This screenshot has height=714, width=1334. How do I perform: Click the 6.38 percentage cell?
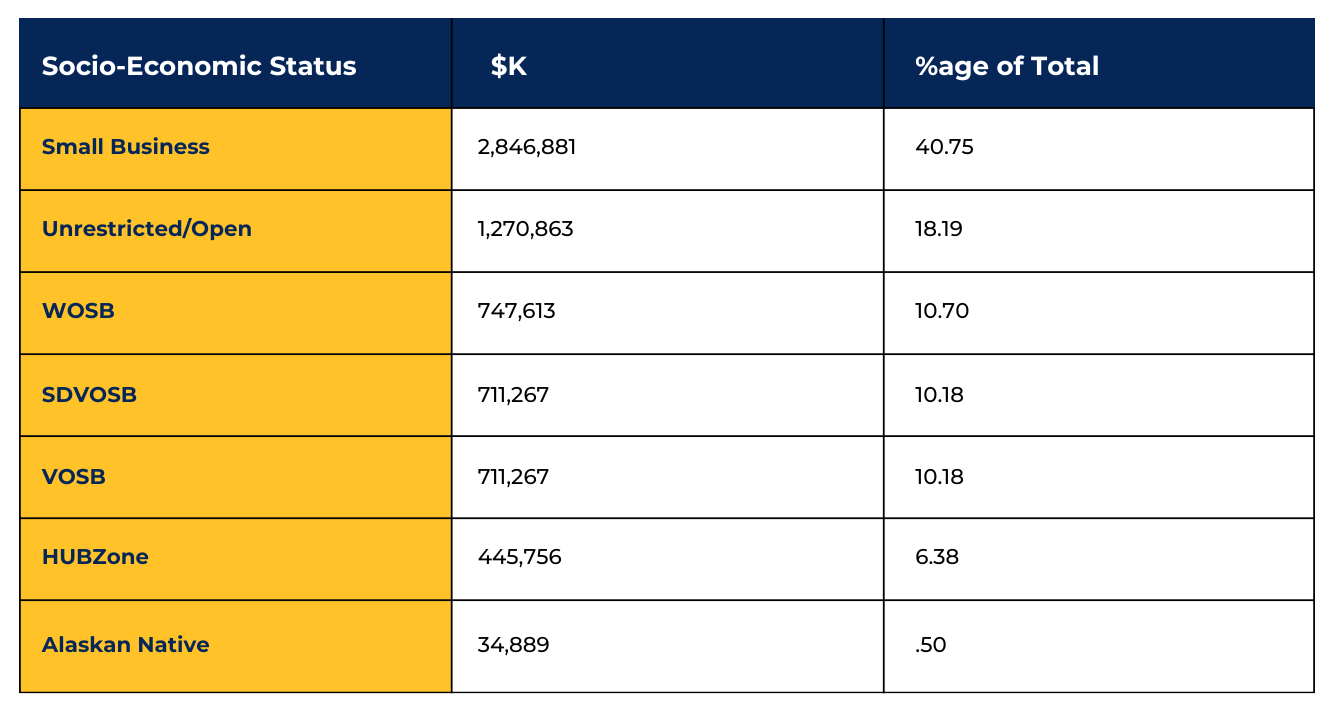tap(937, 557)
